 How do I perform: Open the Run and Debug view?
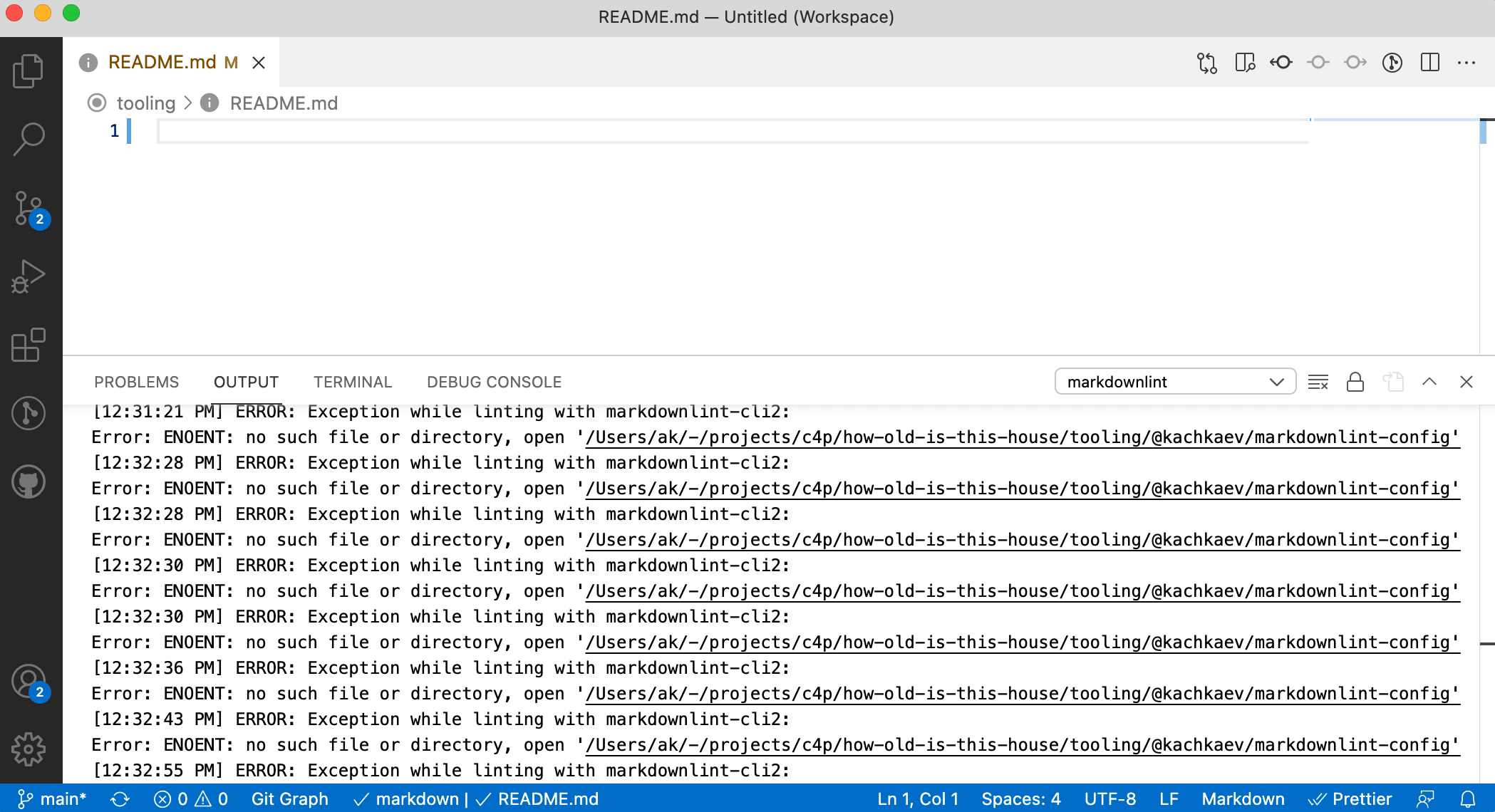[x=29, y=276]
